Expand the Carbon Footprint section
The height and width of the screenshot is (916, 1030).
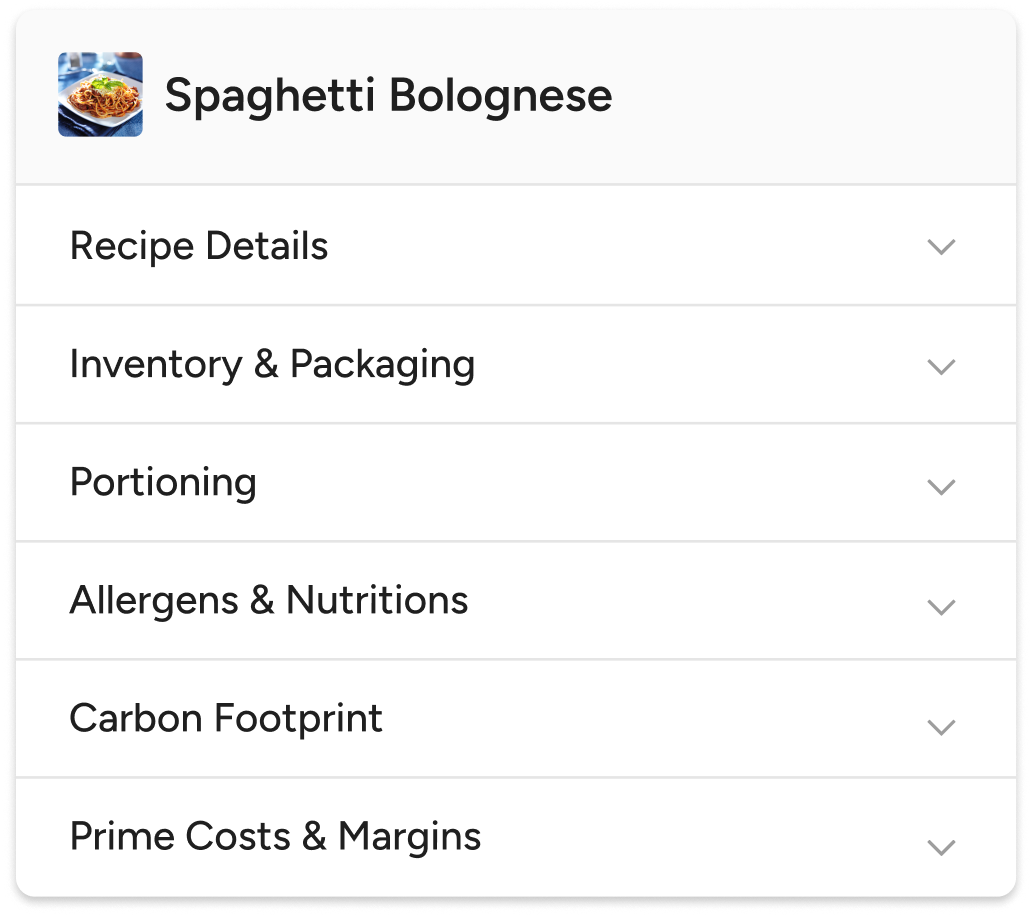tap(515, 719)
